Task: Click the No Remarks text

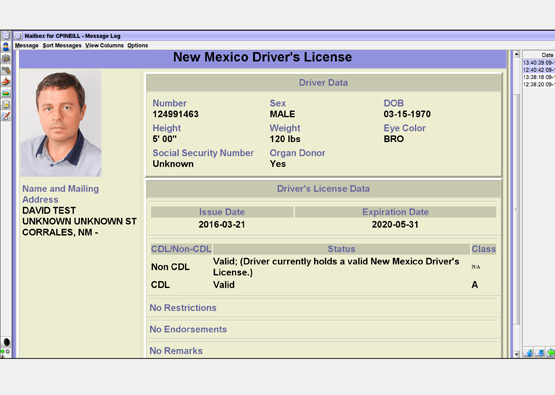Action: coord(176,351)
